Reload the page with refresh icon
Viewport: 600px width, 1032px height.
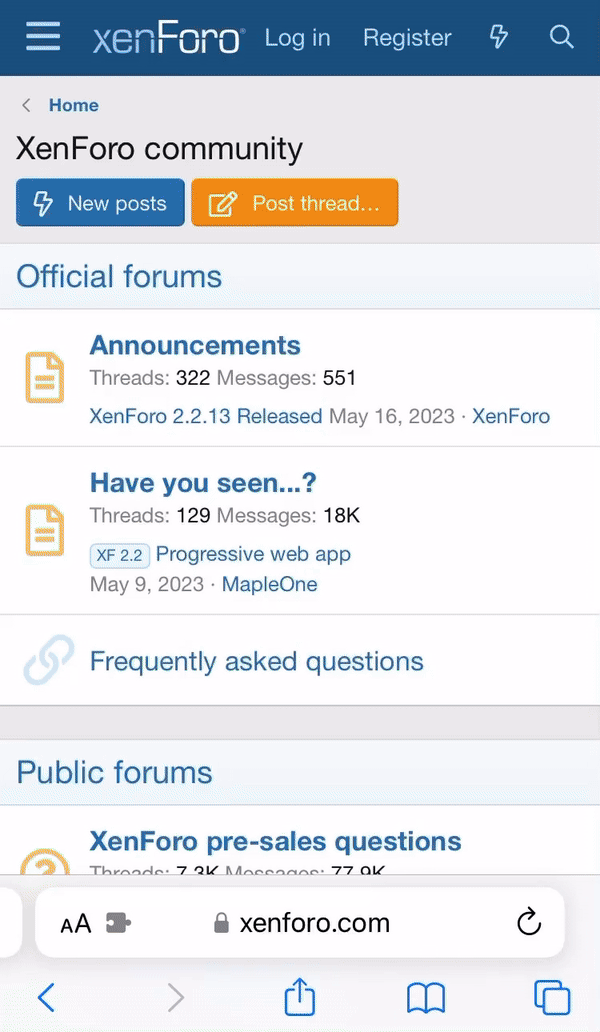tap(529, 922)
